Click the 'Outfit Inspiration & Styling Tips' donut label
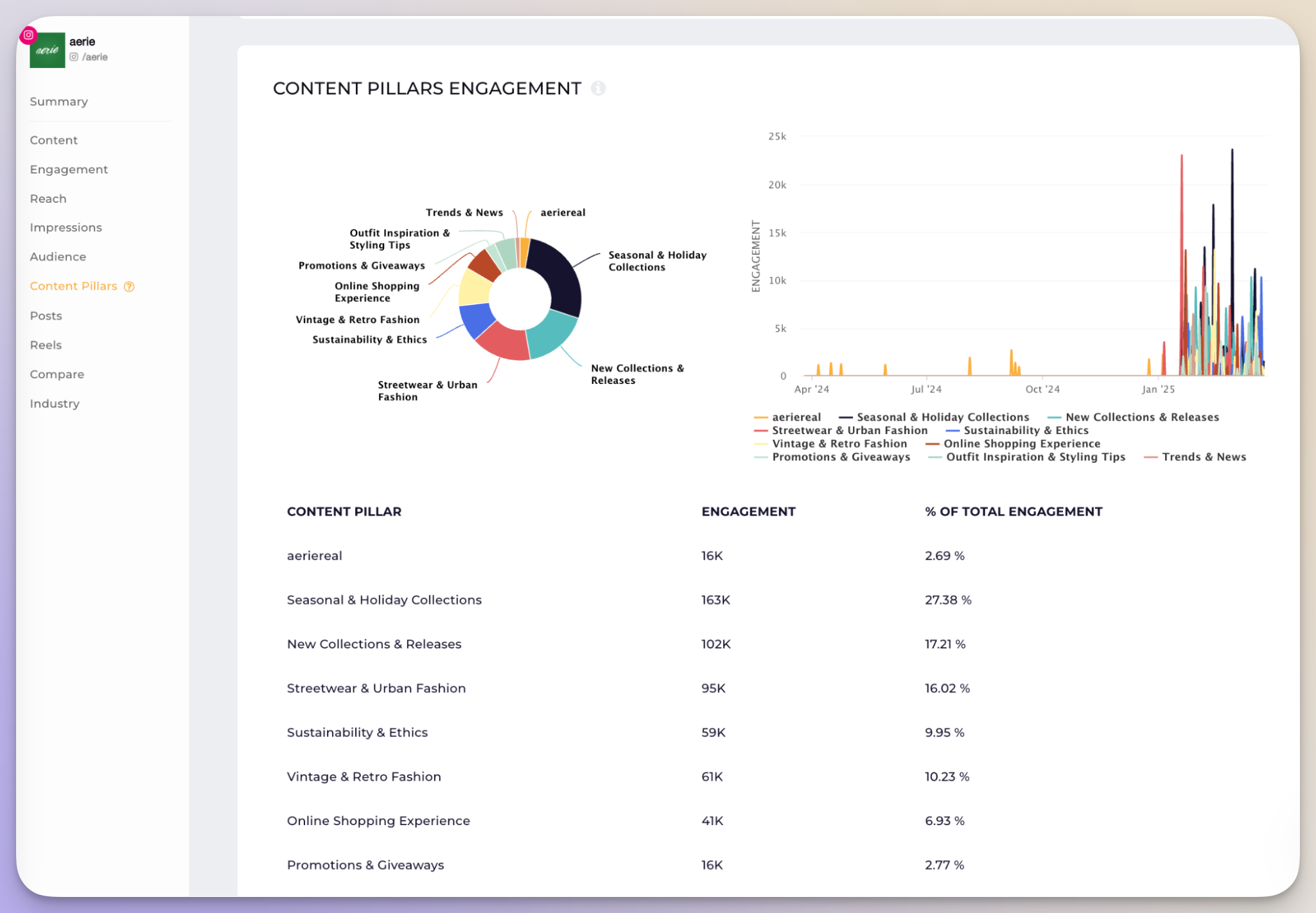1316x913 pixels. tap(399, 239)
